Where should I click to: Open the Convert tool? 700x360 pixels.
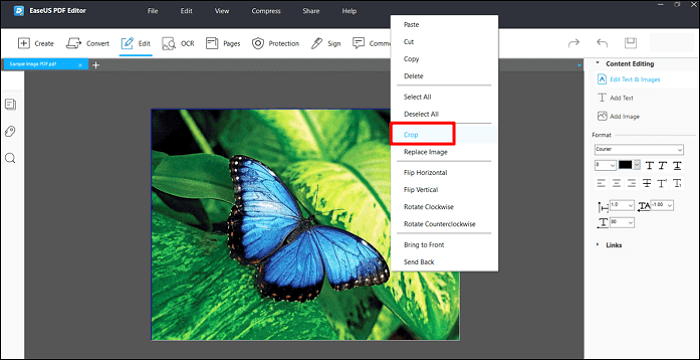tap(88, 43)
